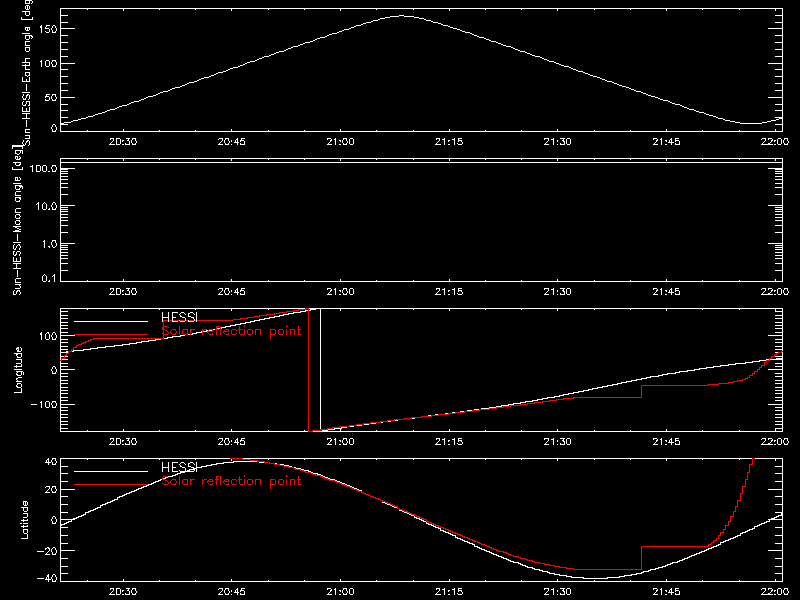Click 21:00 time label under Earth angle plot
The height and width of the screenshot is (600, 800).
tap(340, 142)
